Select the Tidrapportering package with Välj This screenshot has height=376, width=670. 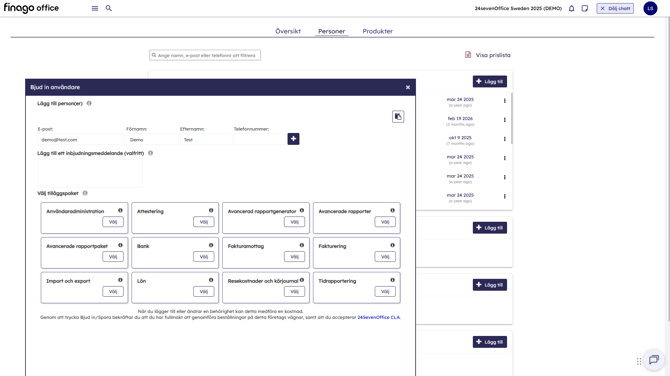tap(385, 291)
